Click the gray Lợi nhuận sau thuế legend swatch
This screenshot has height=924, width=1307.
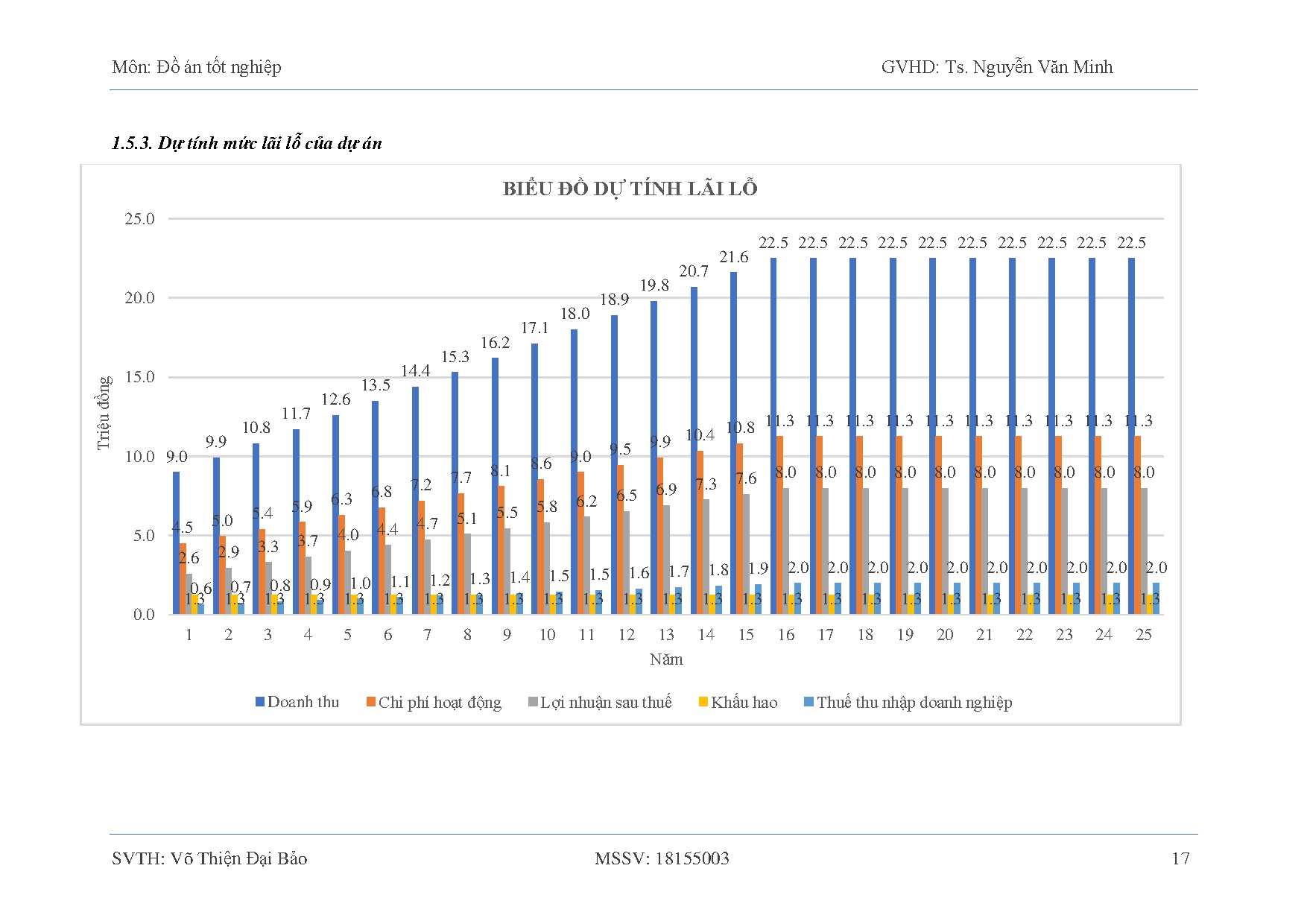533,702
